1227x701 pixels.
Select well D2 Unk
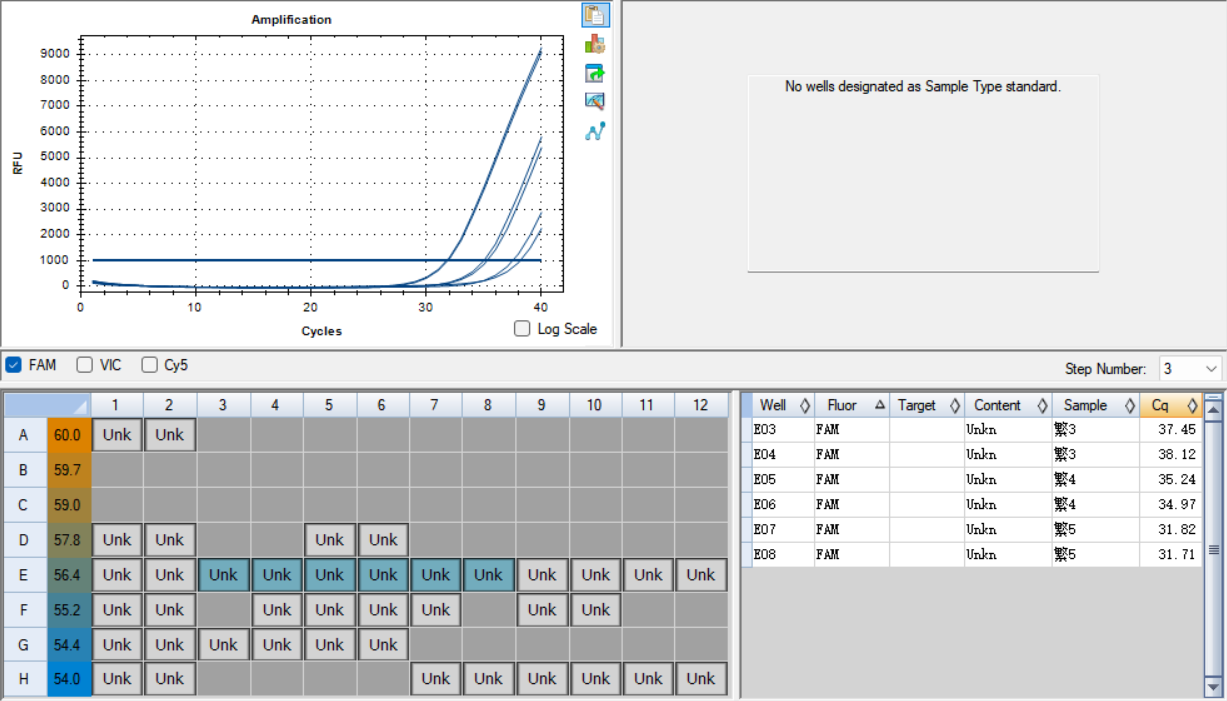(170, 540)
